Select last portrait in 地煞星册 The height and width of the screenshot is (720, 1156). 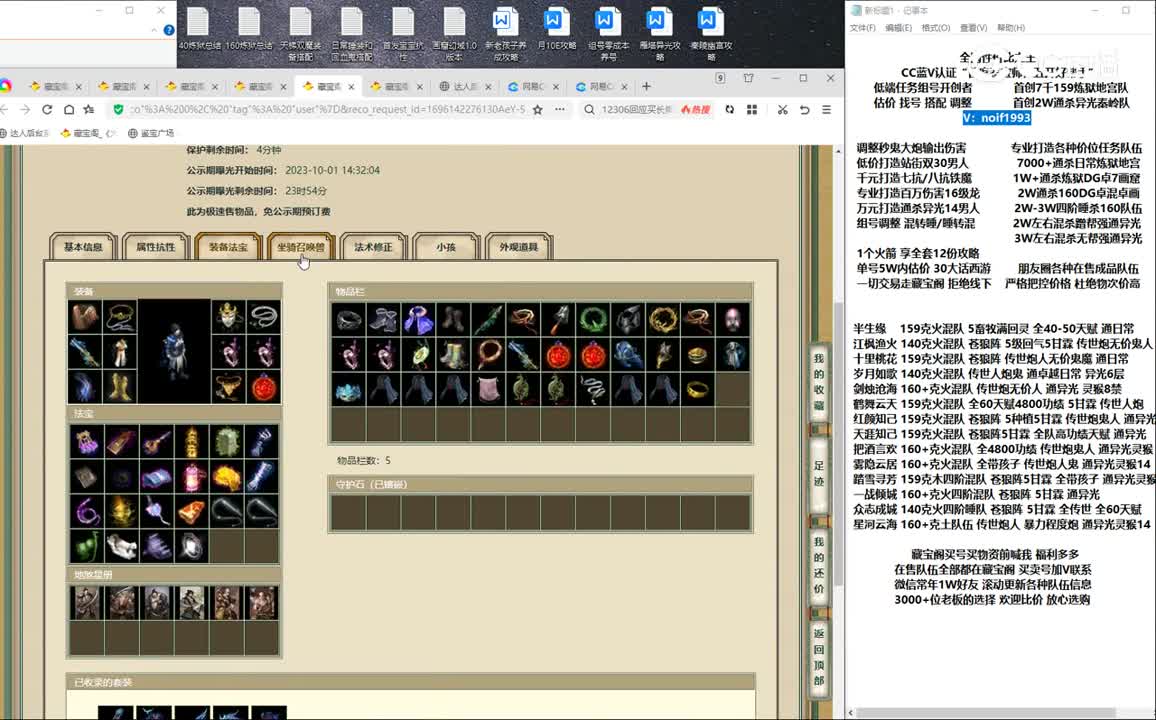[262, 602]
